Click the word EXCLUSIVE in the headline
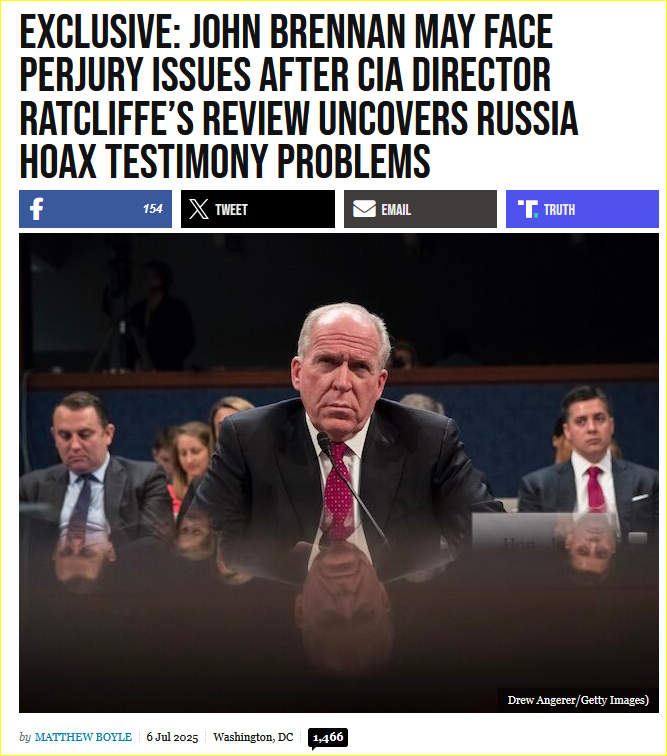667x756 pixels. 100,32
